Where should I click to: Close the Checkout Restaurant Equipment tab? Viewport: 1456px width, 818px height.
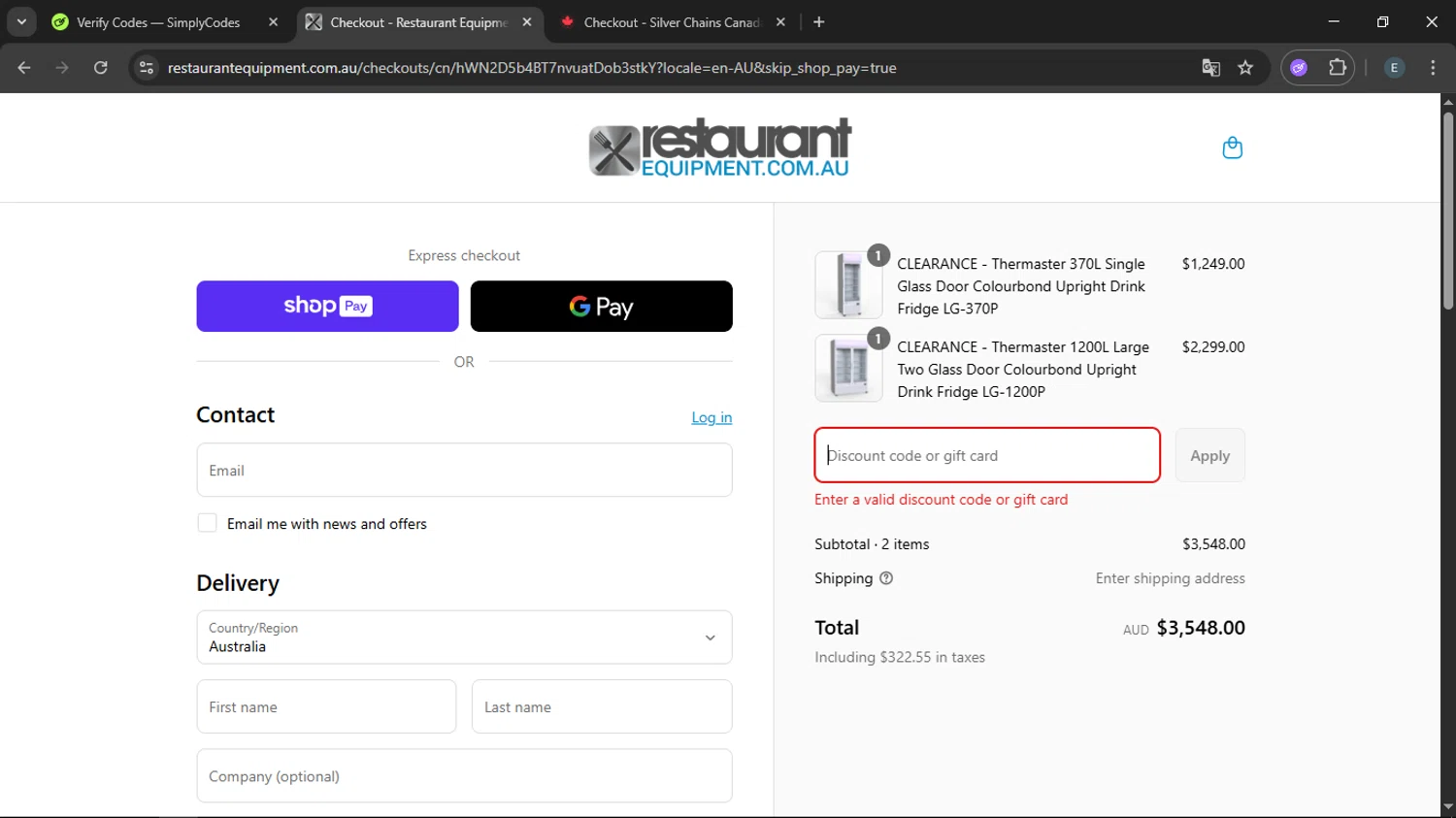(527, 22)
